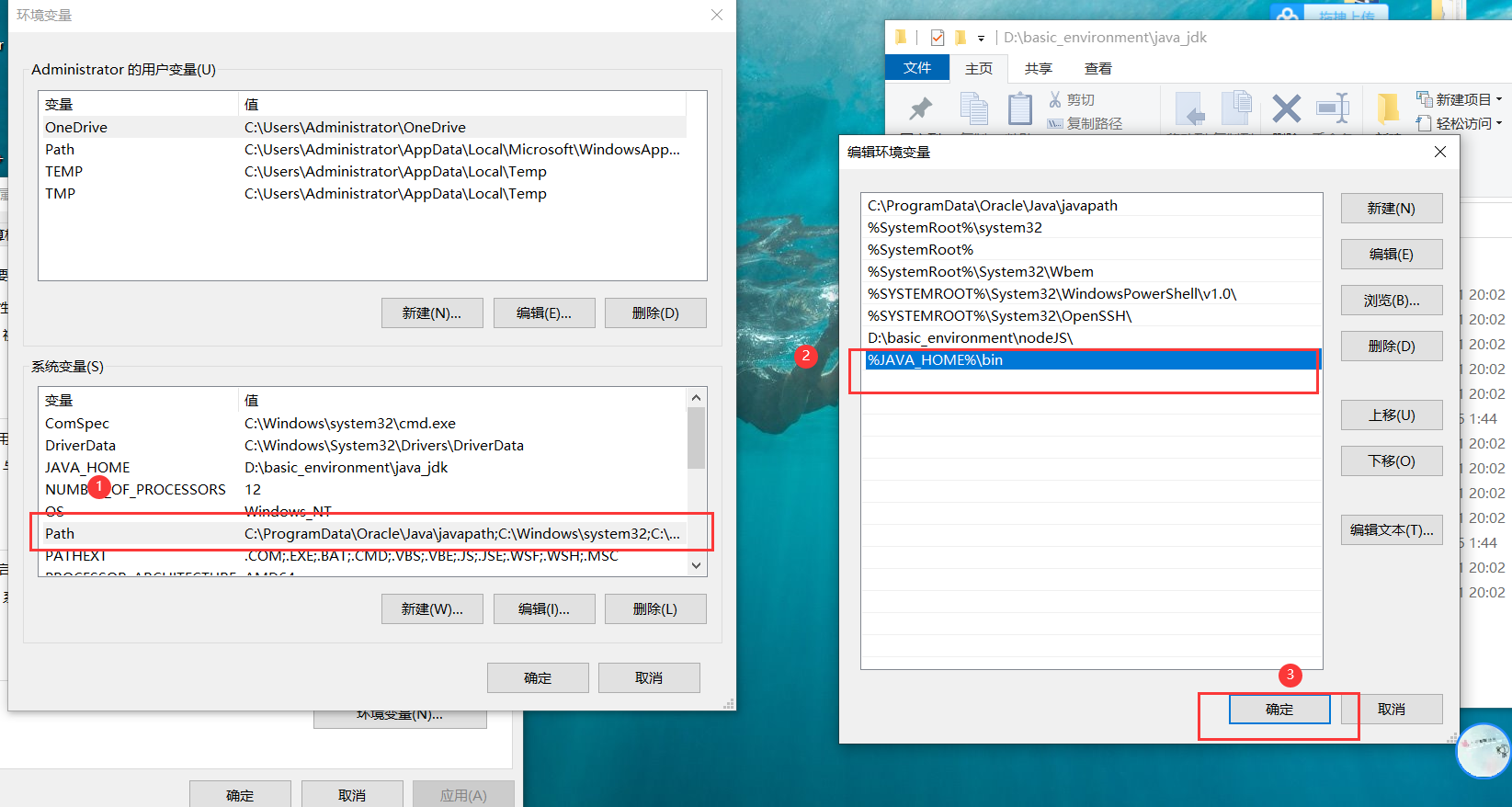
Task: Click 新建(N)... under user variables
Action: coord(432,313)
